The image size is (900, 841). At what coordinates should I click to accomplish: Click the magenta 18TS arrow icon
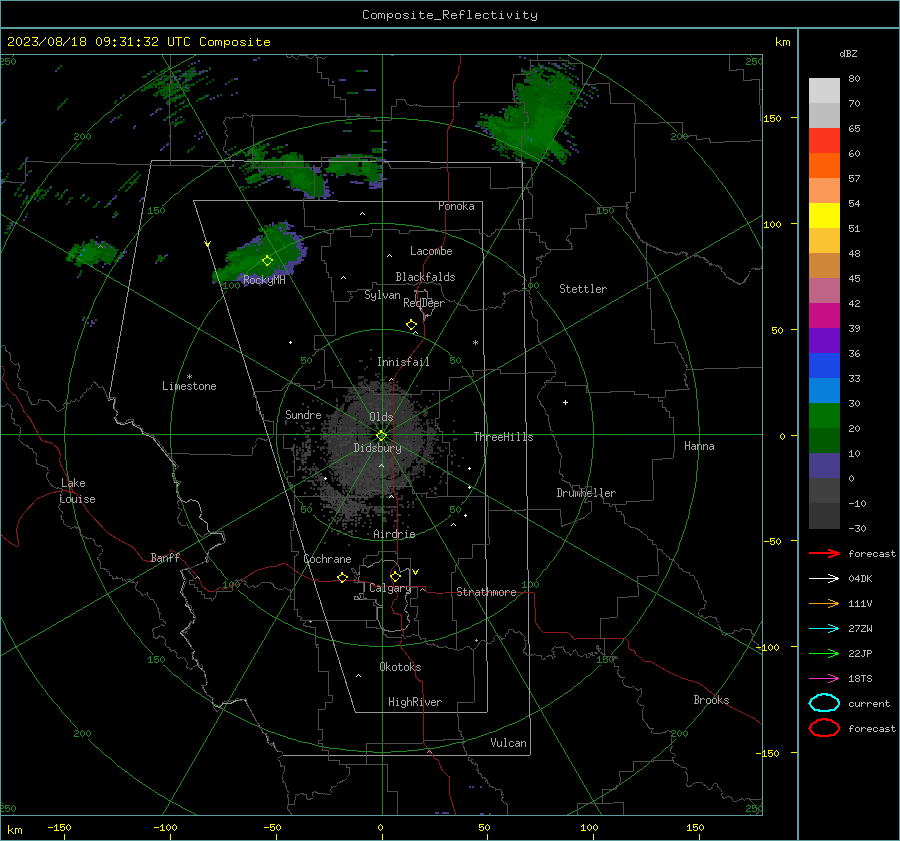[x=824, y=679]
